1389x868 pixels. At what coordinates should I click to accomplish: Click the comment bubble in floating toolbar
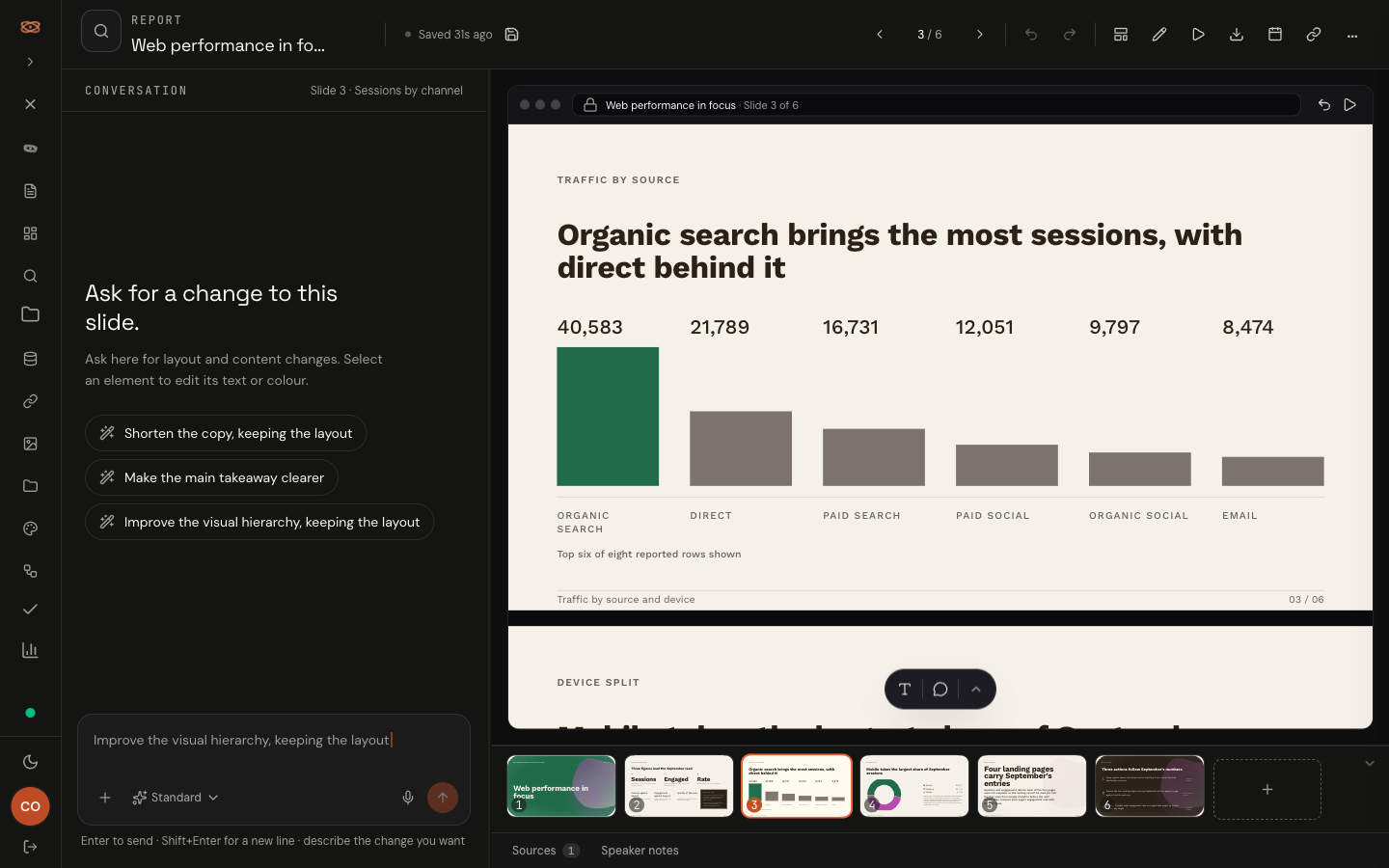(940, 690)
